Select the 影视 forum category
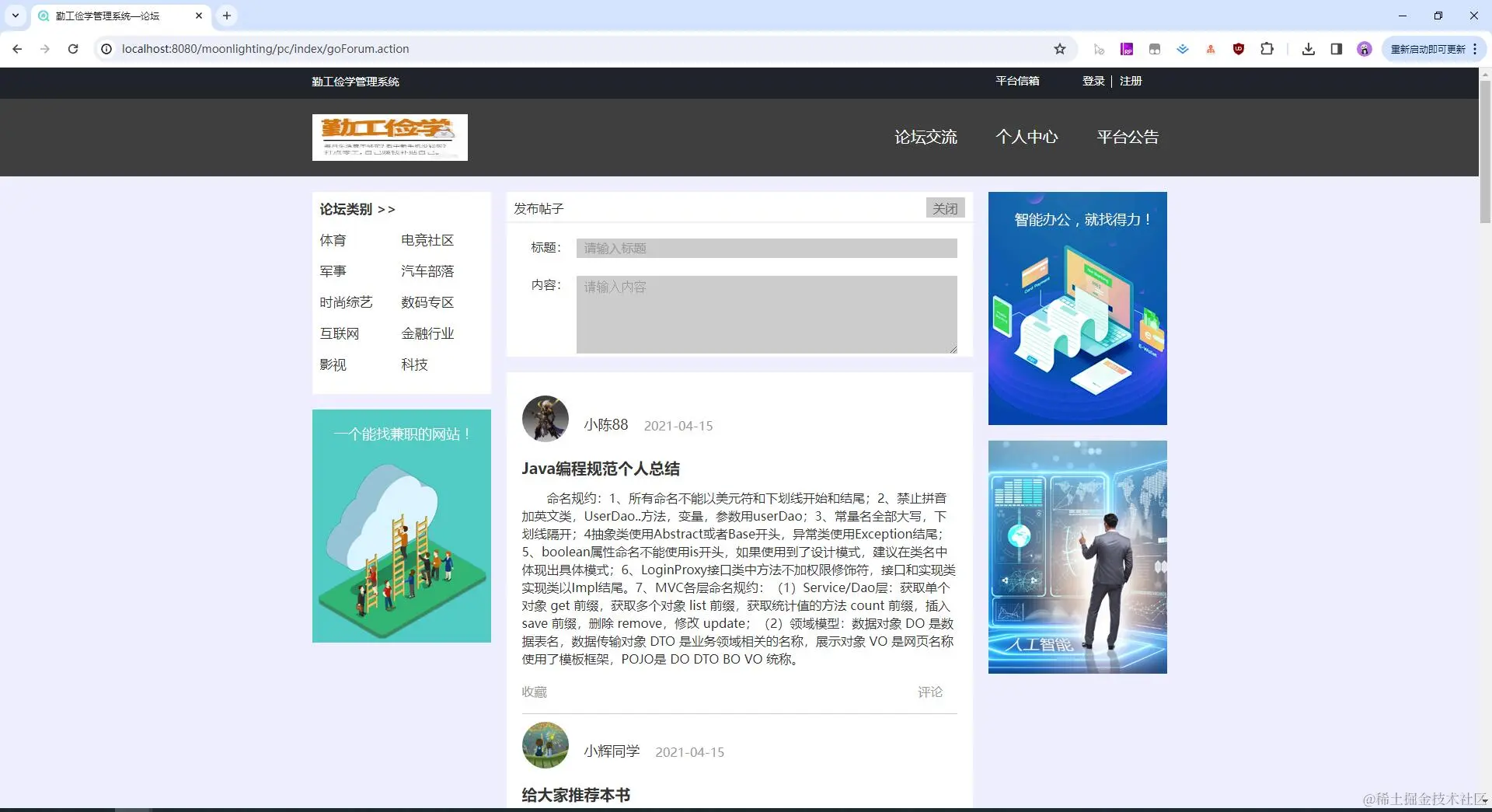This screenshot has height=812, width=1492. tap(333, 364)
